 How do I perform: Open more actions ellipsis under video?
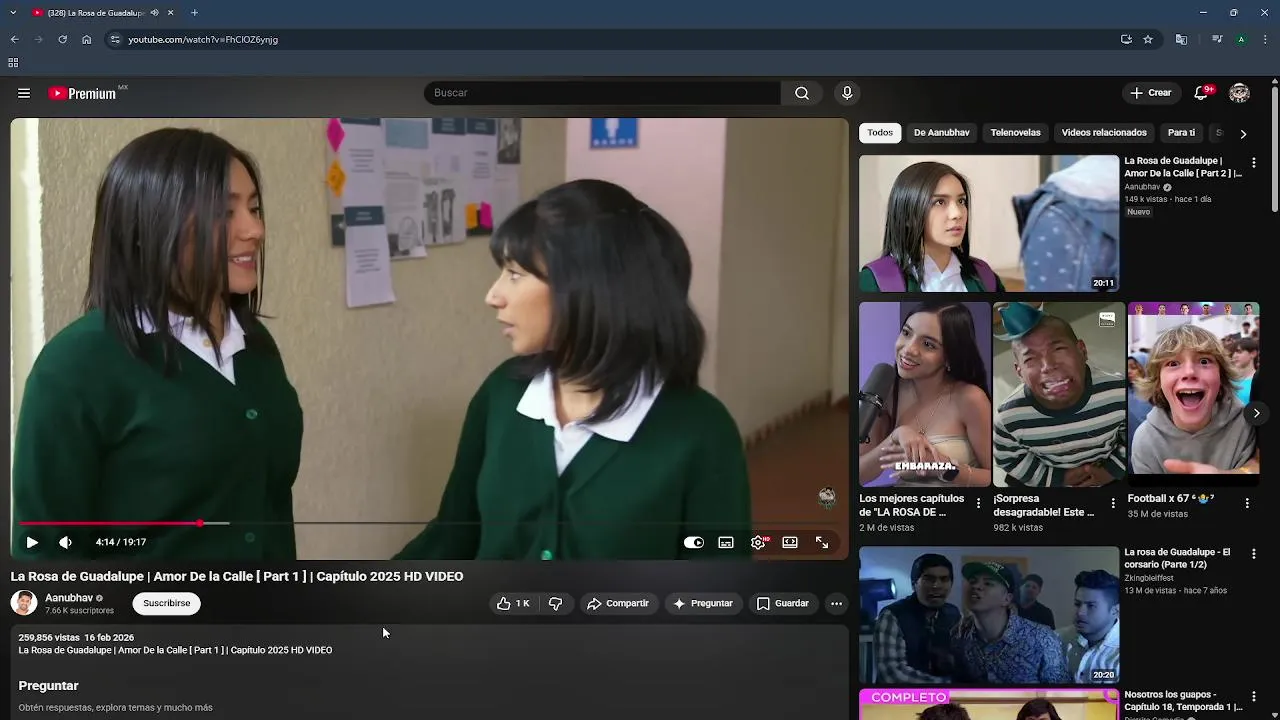pos(836,603)
